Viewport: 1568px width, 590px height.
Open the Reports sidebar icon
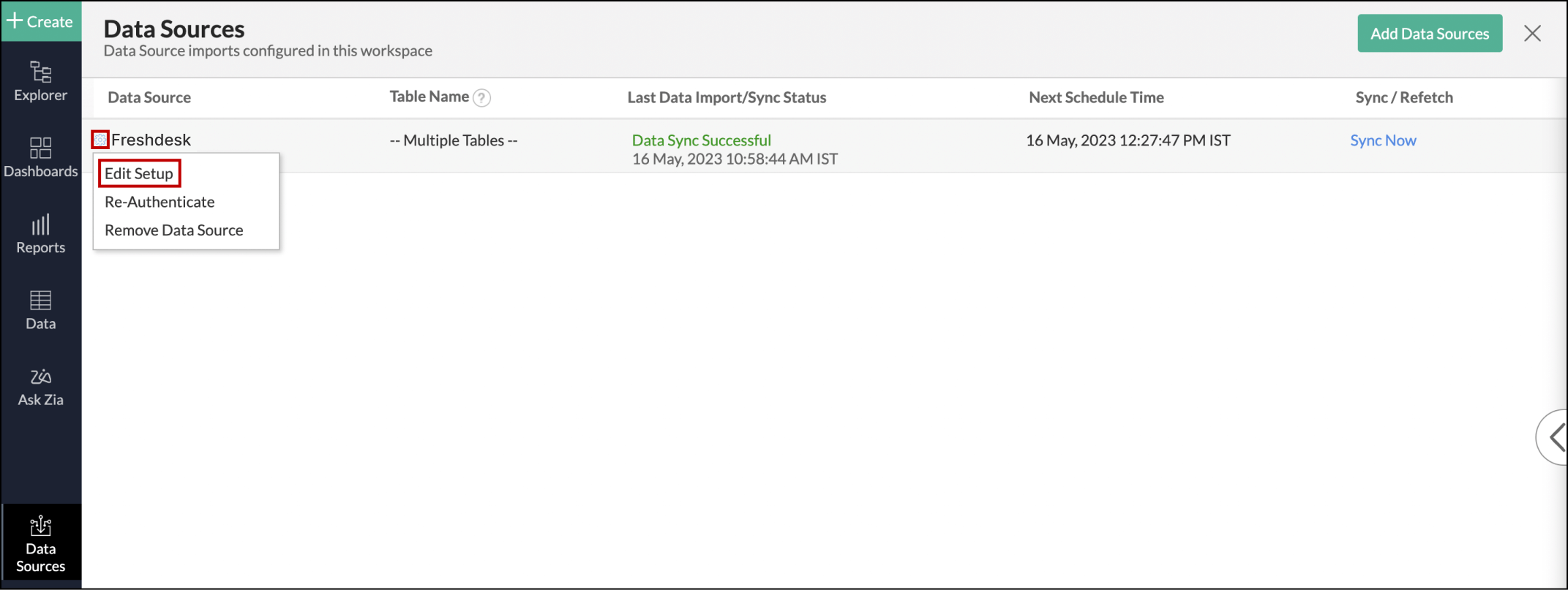point(40,233)
